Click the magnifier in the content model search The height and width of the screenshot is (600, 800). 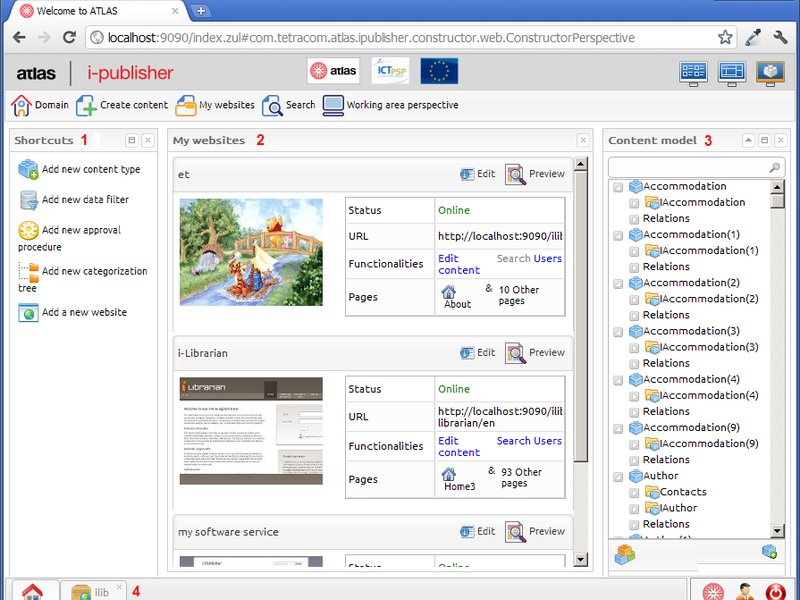pos(774,167)
